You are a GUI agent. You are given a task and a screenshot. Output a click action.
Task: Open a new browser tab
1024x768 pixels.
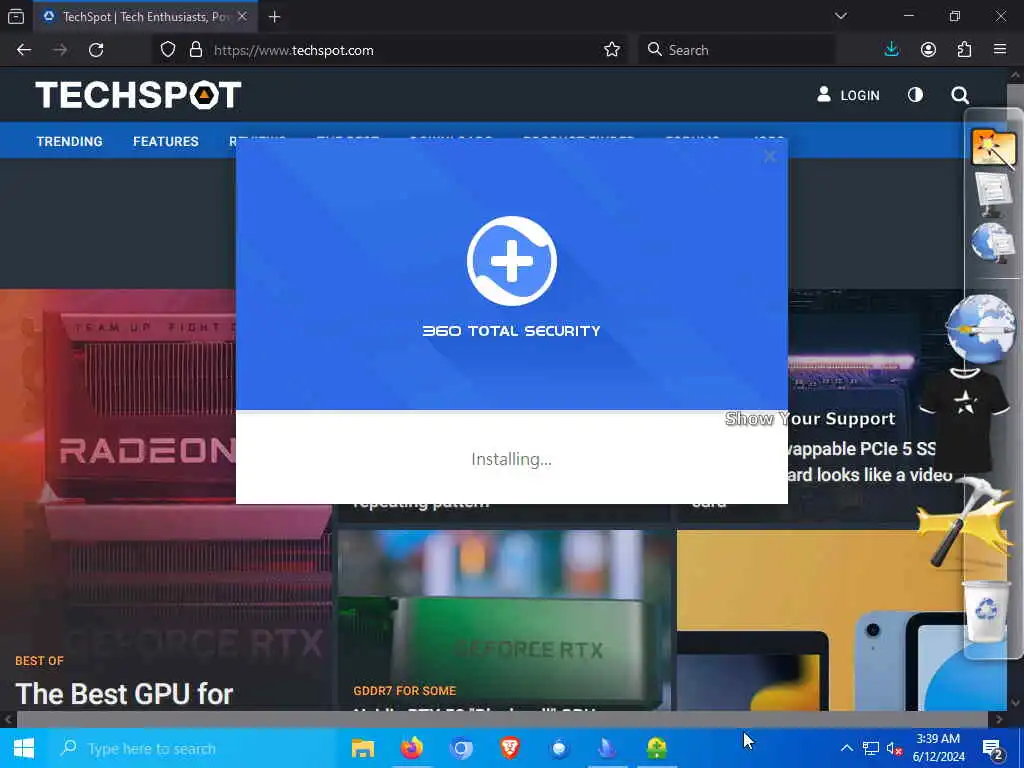click(x=274, y=17)
